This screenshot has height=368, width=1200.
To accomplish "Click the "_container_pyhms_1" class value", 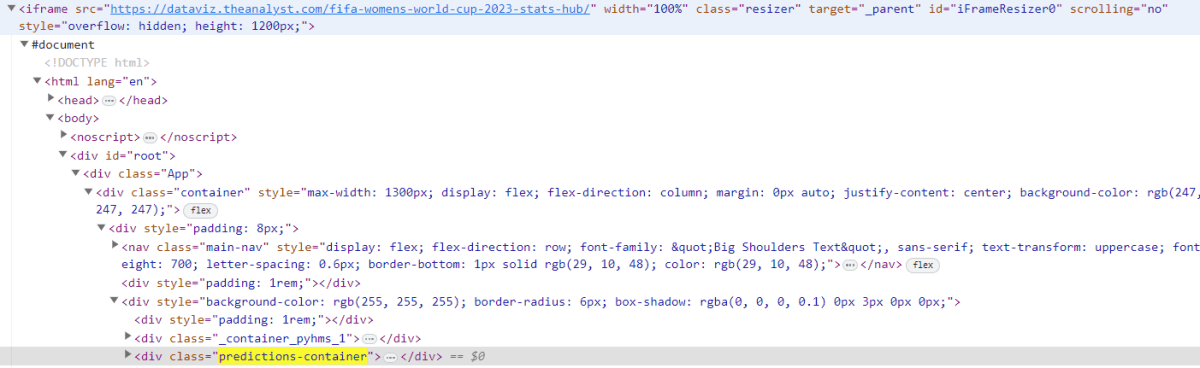I will pos(284,338).
